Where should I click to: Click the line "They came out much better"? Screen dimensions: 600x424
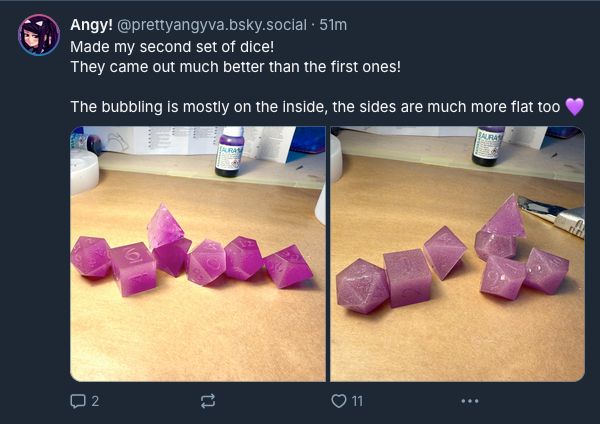click(234, 66)
